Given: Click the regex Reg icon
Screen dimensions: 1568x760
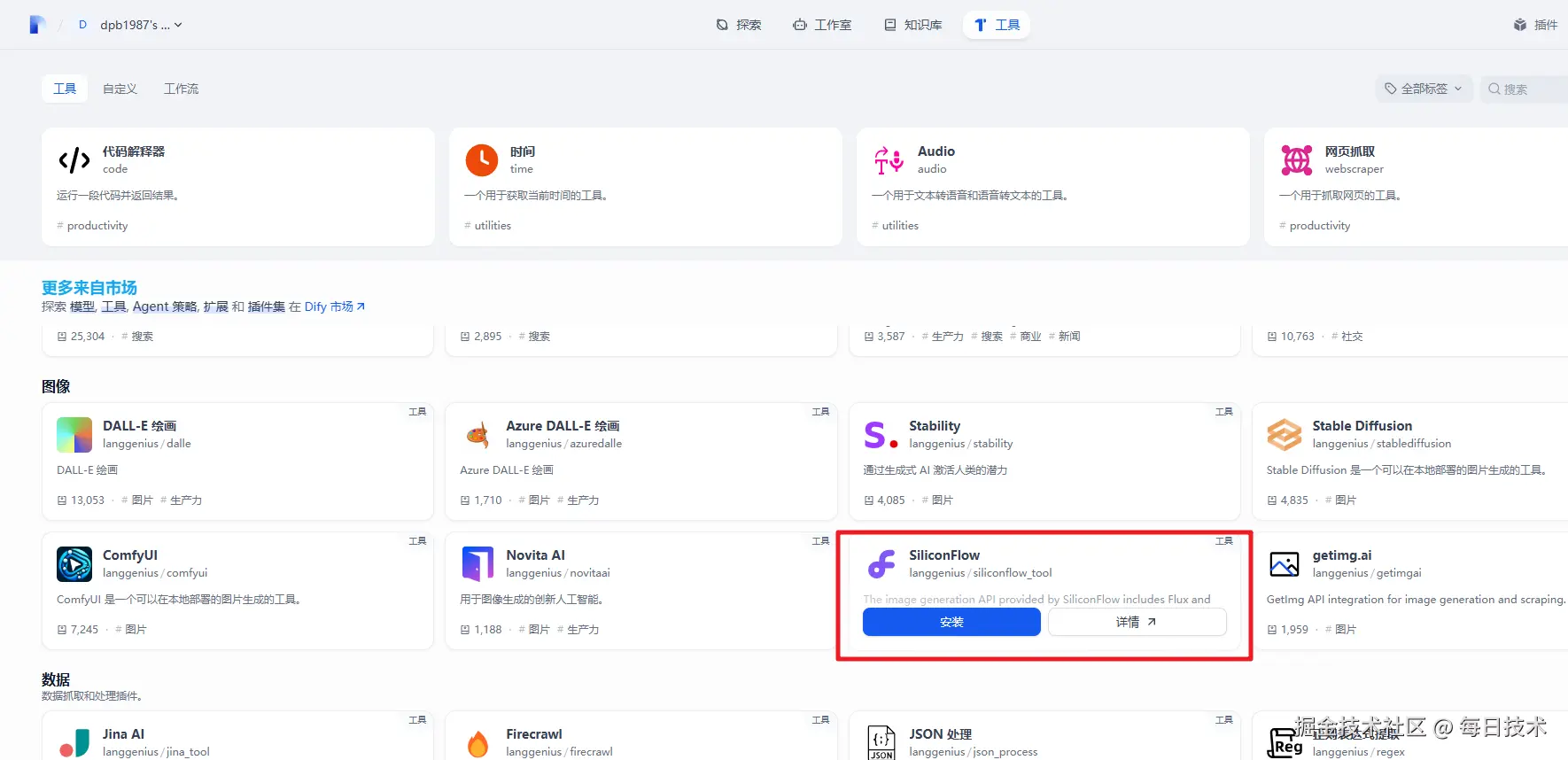Looking at the screenshot, I should click(x=1285, y=743).
